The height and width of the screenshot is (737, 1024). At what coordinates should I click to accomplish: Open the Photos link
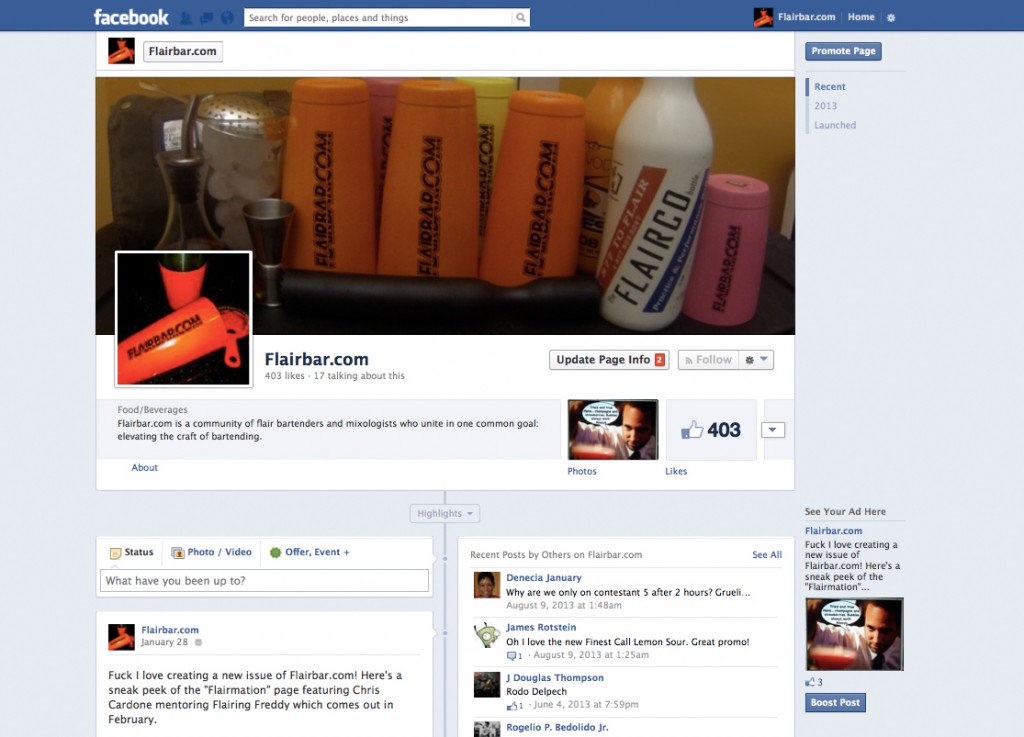[x=582, y=471]
